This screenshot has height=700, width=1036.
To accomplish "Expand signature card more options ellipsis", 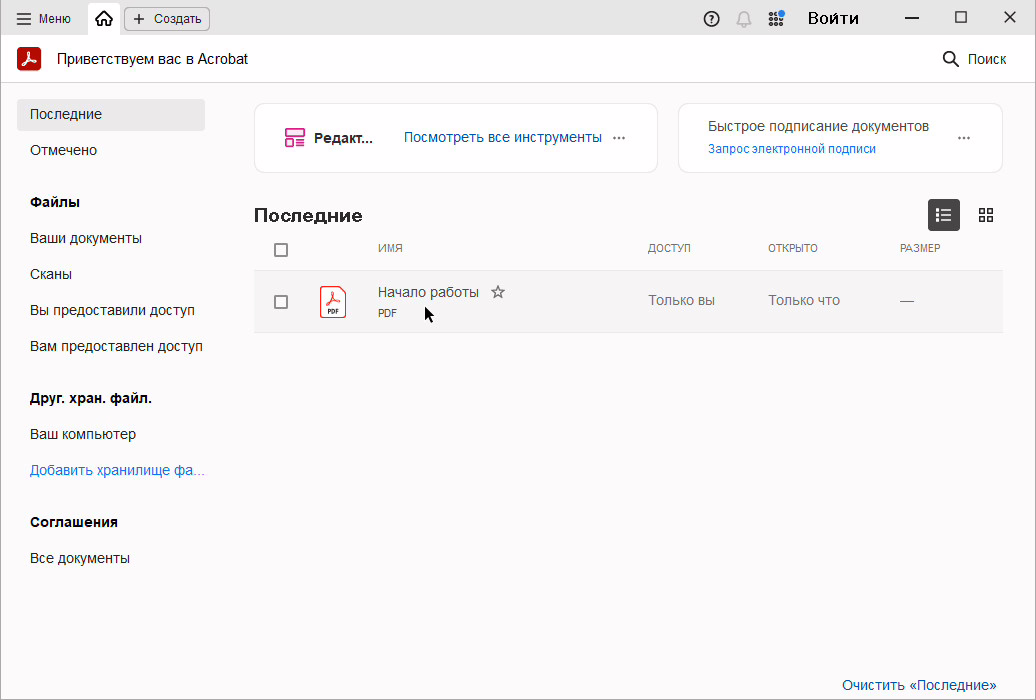I will coord(964,138).
